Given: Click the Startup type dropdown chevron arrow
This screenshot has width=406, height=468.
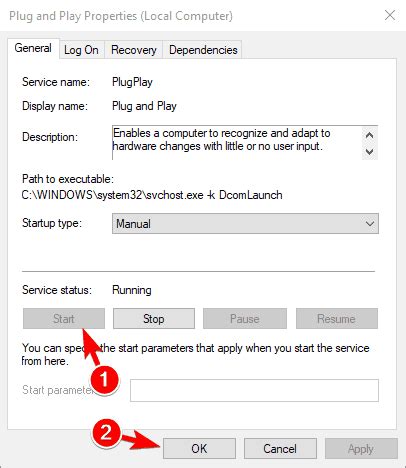Looking at the screenshot, I should pyautogui.click(x=370, y=224).
